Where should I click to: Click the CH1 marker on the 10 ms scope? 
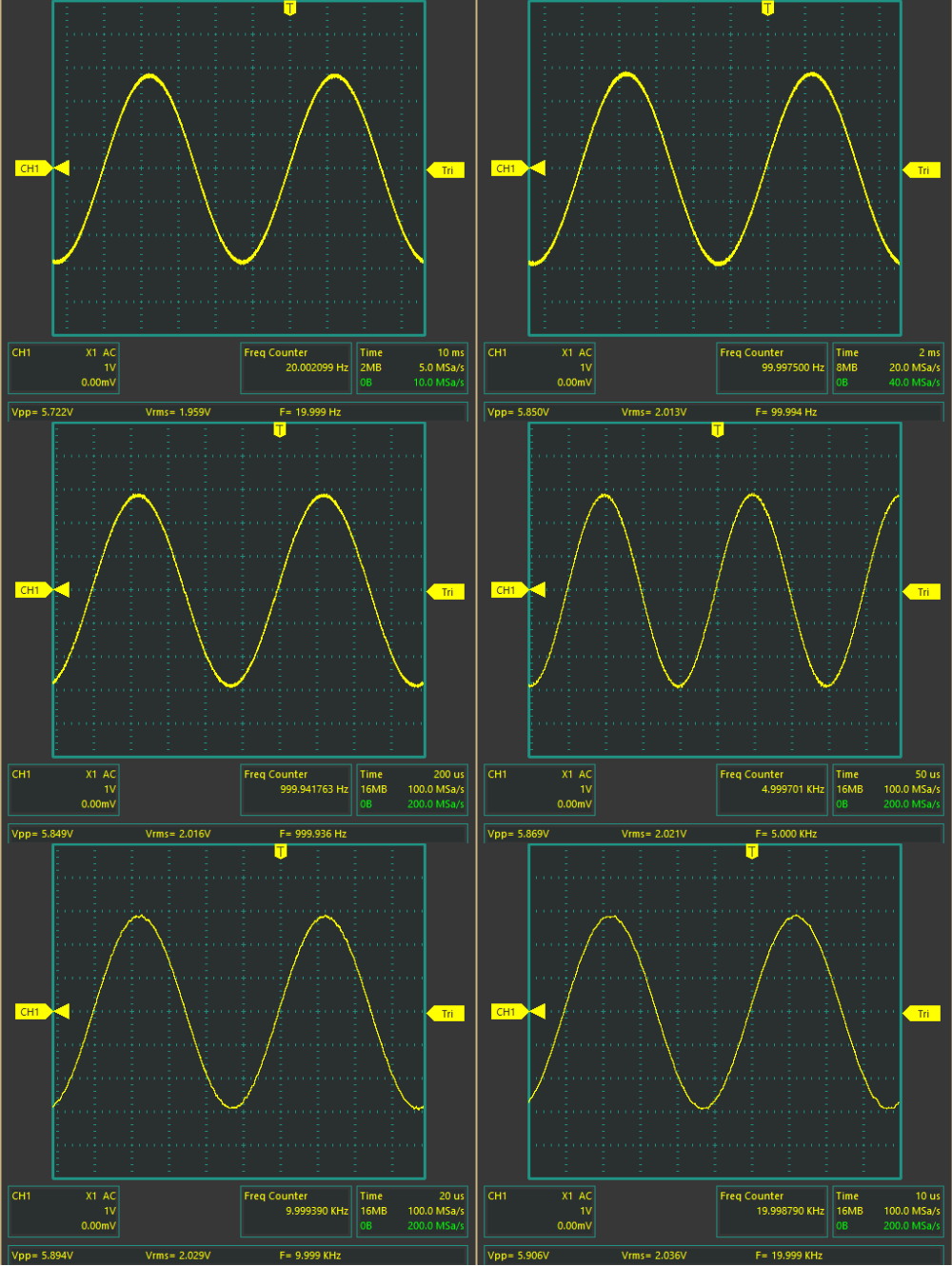[32, 168]
